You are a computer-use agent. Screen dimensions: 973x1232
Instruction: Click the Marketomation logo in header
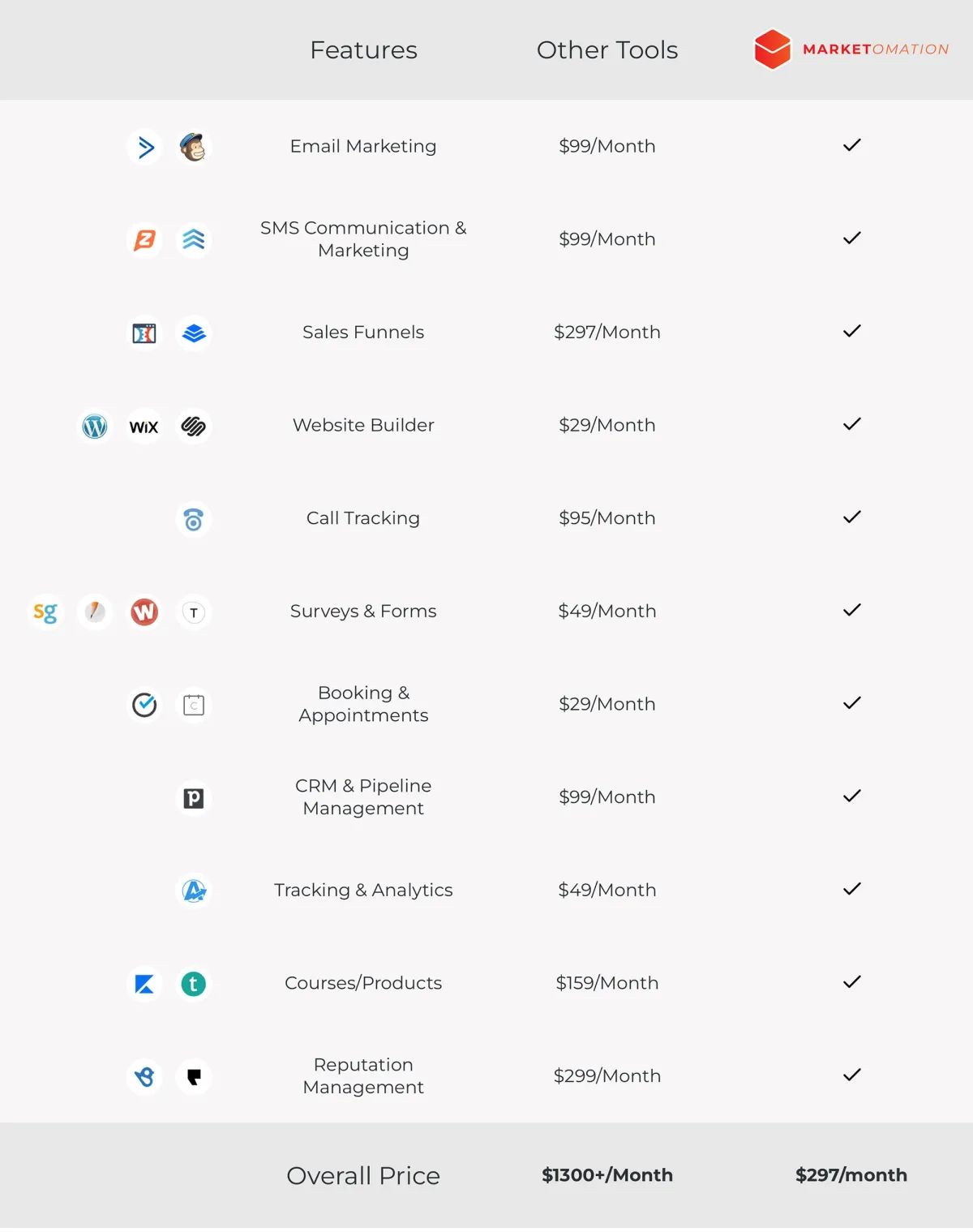pyautogui.click(x=851, y=49)
